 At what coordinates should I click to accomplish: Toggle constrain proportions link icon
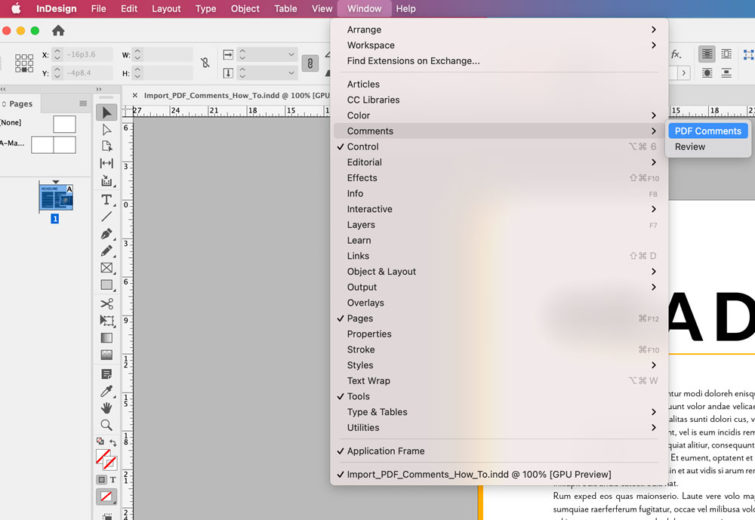(205, 63)
